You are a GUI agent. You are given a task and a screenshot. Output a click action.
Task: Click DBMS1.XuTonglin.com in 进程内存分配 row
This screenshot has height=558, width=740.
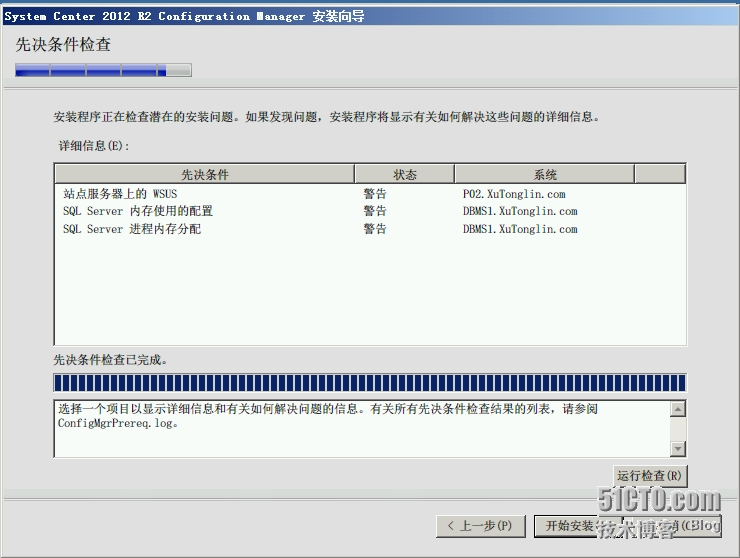pyautogui.click(x=520, y=229)
